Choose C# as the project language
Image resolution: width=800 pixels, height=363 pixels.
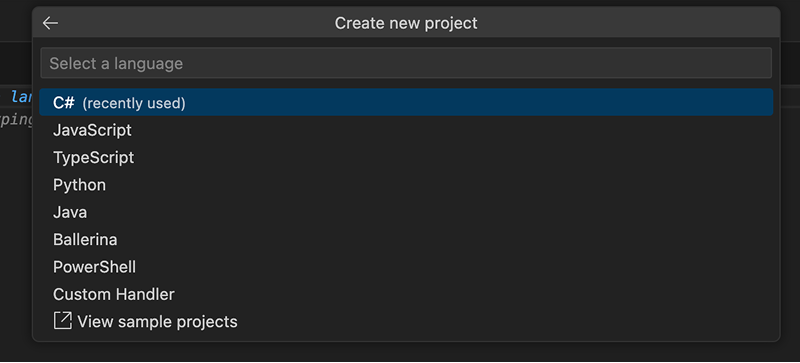(406, 103)
